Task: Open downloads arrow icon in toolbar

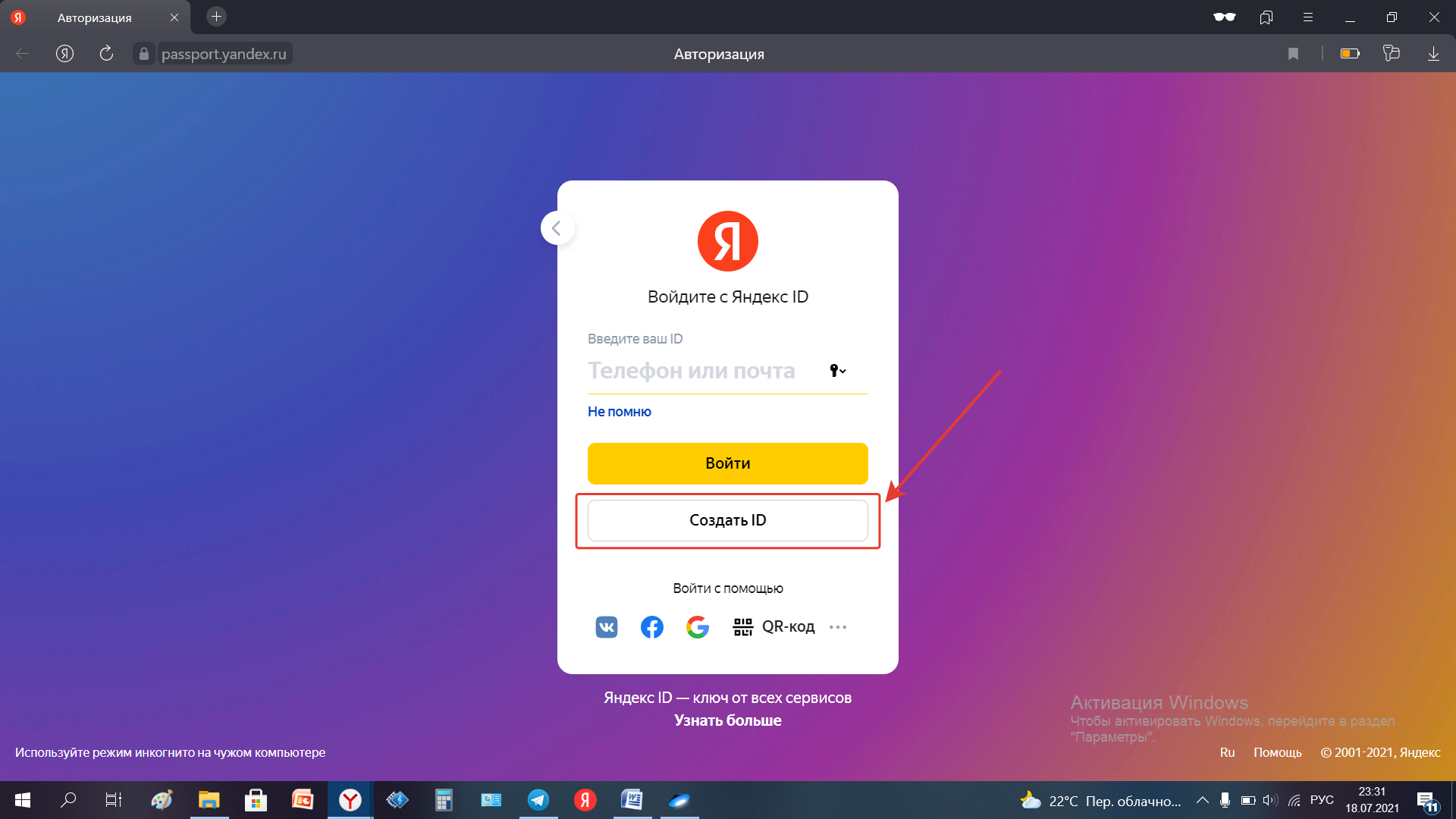Action: 1433,54
